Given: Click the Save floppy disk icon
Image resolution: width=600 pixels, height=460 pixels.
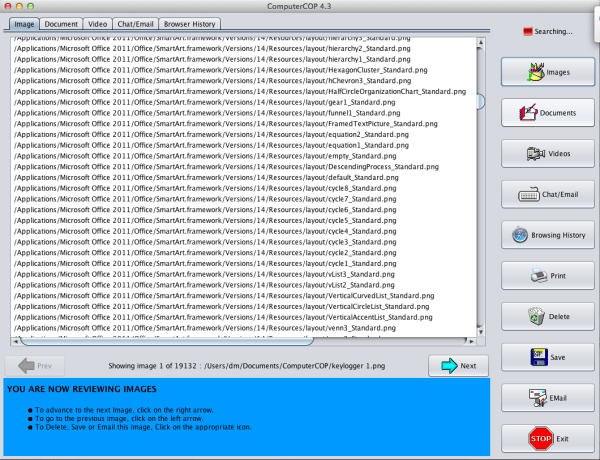Looking at the screenshot, I should tap(539, 357).
